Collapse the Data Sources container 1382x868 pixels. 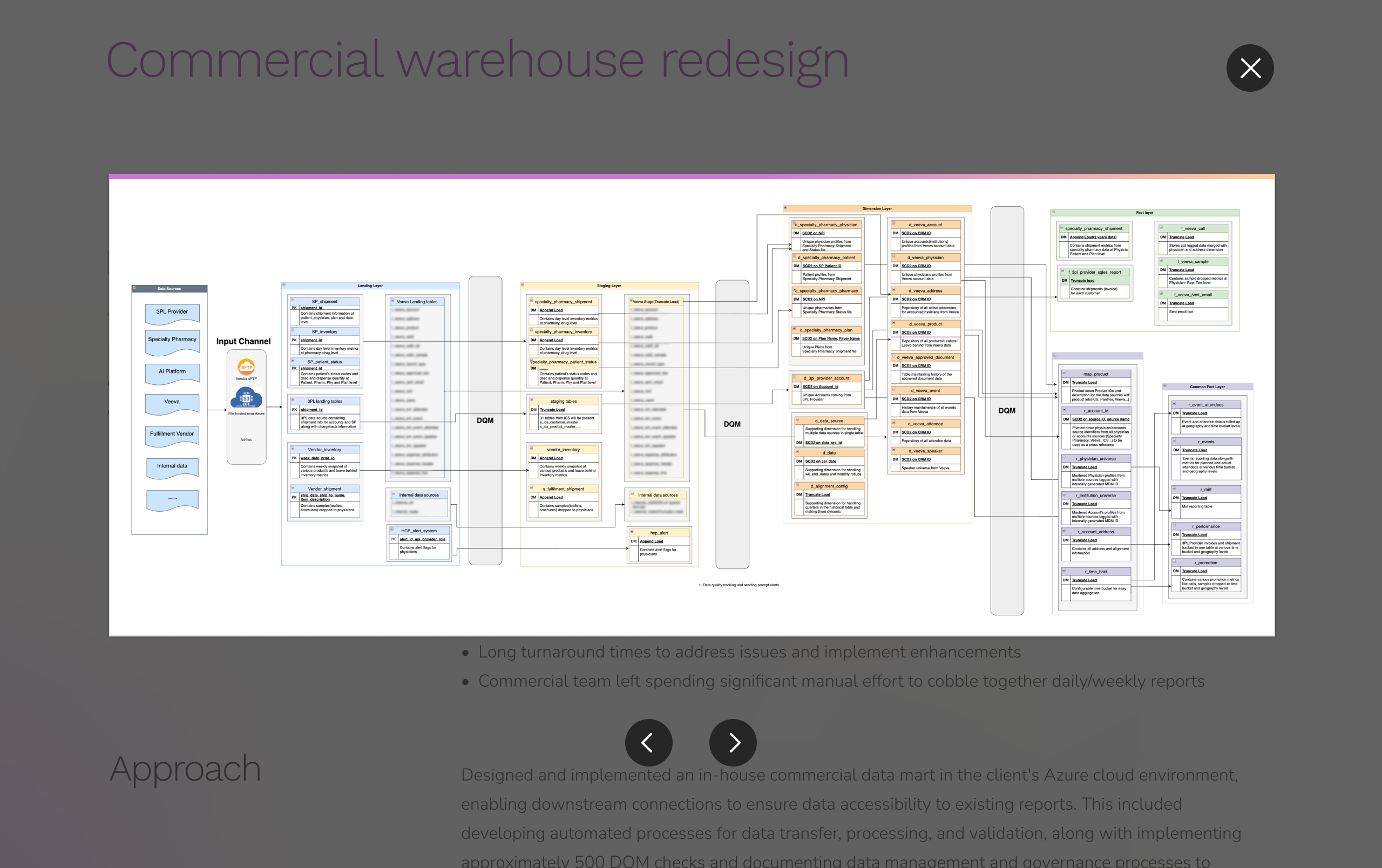pos(134,288)
